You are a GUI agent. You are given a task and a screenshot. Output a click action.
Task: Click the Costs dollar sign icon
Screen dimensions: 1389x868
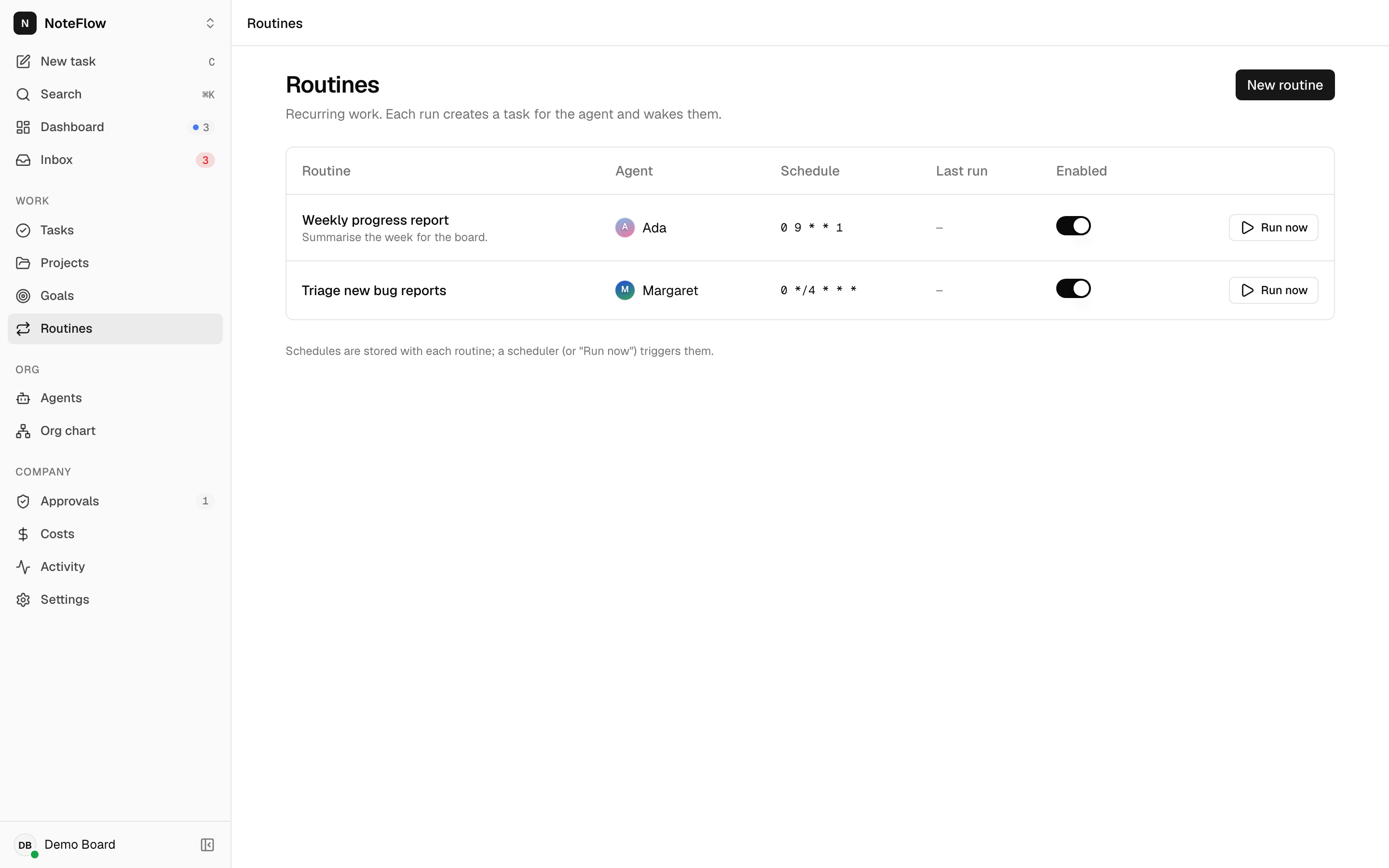coord(23,534)
